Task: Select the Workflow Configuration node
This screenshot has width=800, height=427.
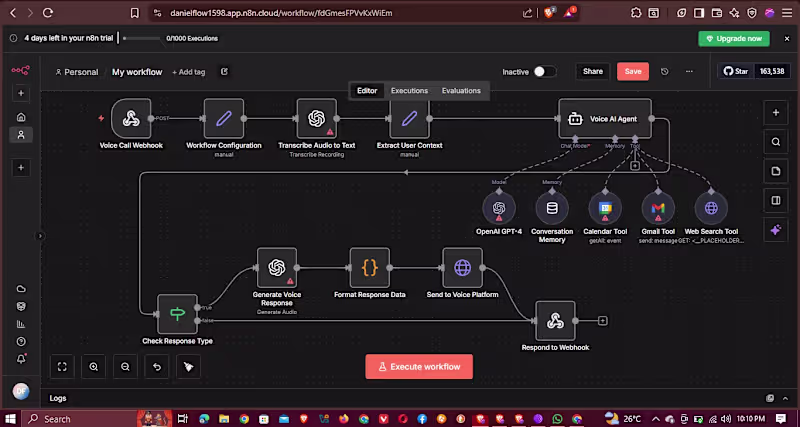Action: click(223, 118)
